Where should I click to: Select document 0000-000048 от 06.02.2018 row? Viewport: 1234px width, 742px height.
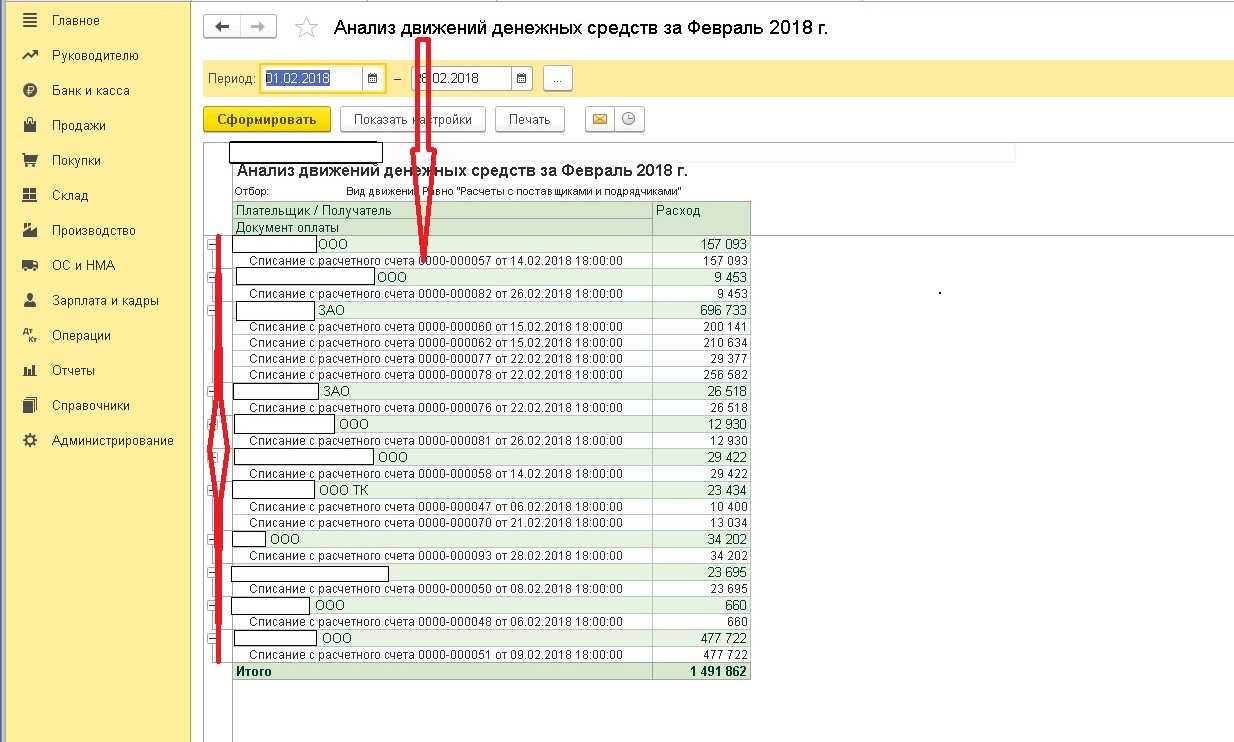[442, 621]
